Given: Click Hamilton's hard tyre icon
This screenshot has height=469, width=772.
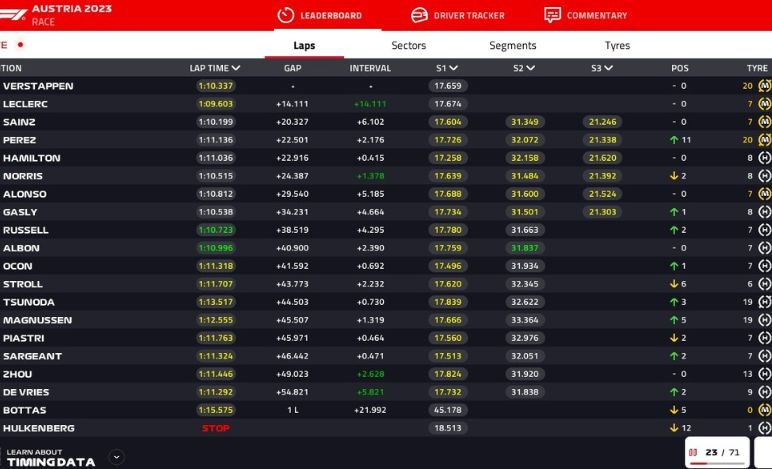Looking at the screenshot, I should coord(765,158).
